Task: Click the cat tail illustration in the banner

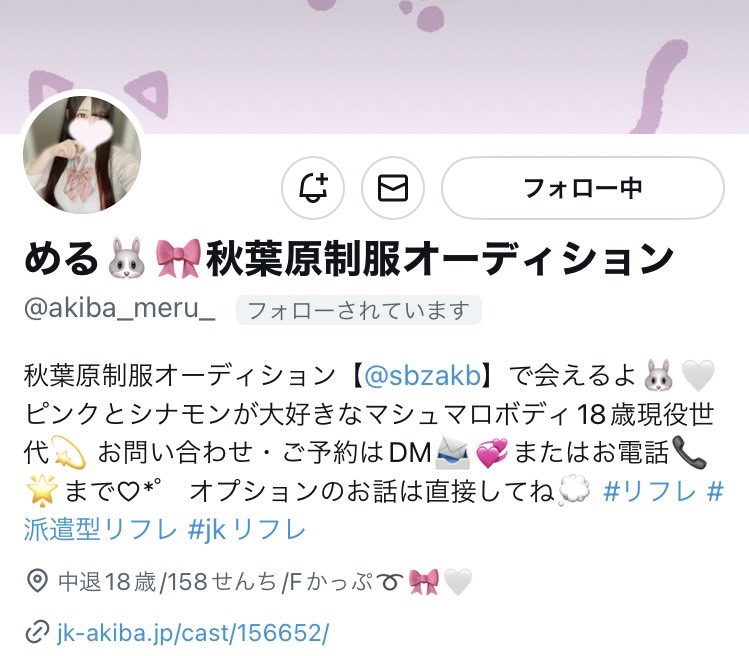Action: [x=660, y=86]
